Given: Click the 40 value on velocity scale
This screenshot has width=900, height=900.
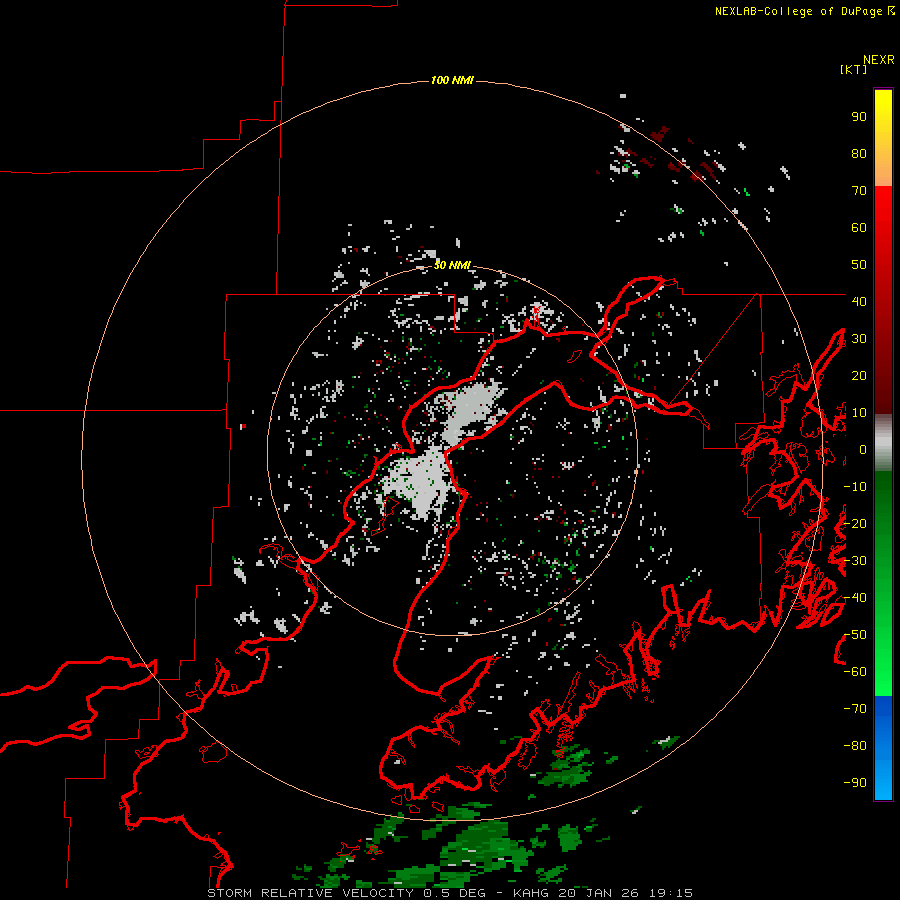Looking at the screenshot, I should 859,301.
